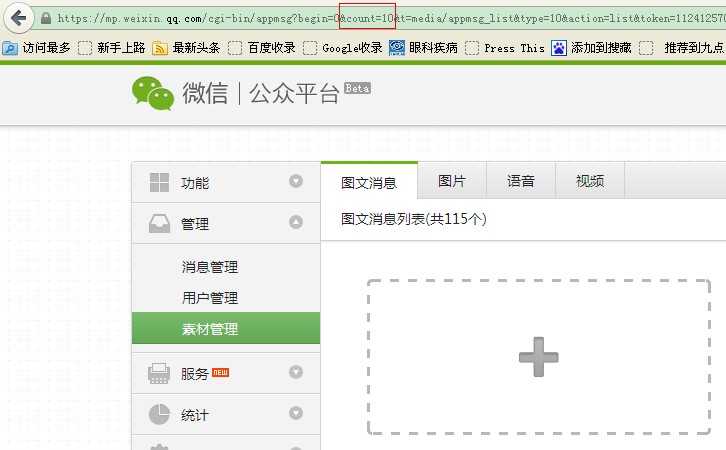
Task: Open the Google收录 bookmark
Action: coord(352,48)
